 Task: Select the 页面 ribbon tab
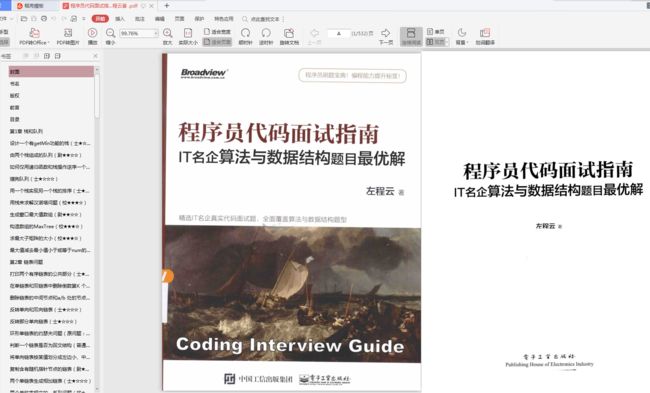[179, 19]
